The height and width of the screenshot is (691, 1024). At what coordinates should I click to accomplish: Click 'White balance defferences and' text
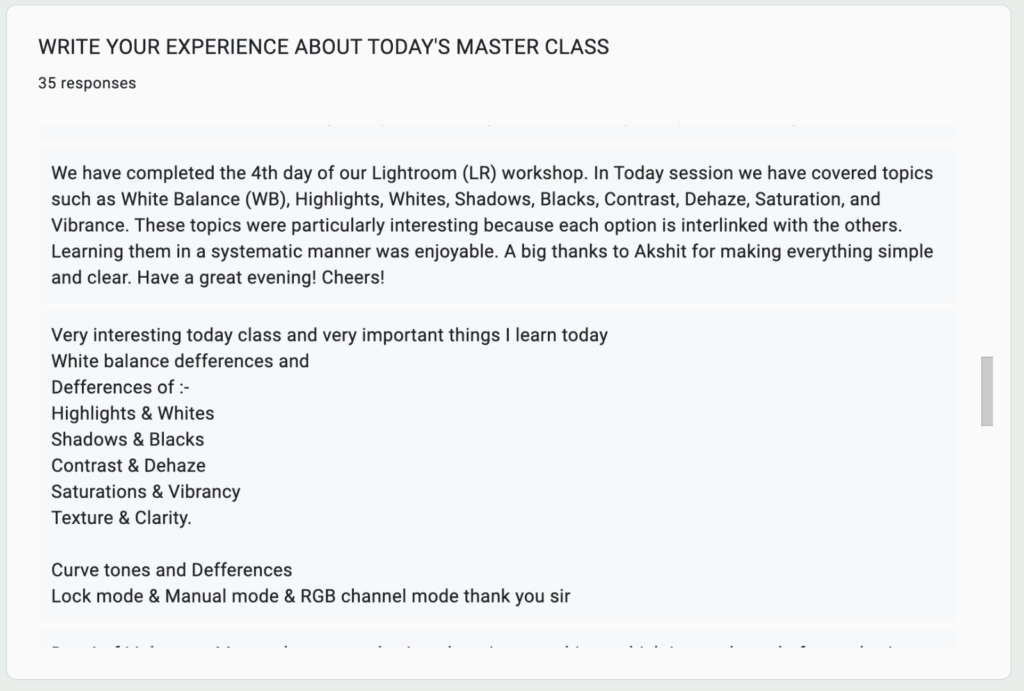pyautogui.click(x=180, y=361)
